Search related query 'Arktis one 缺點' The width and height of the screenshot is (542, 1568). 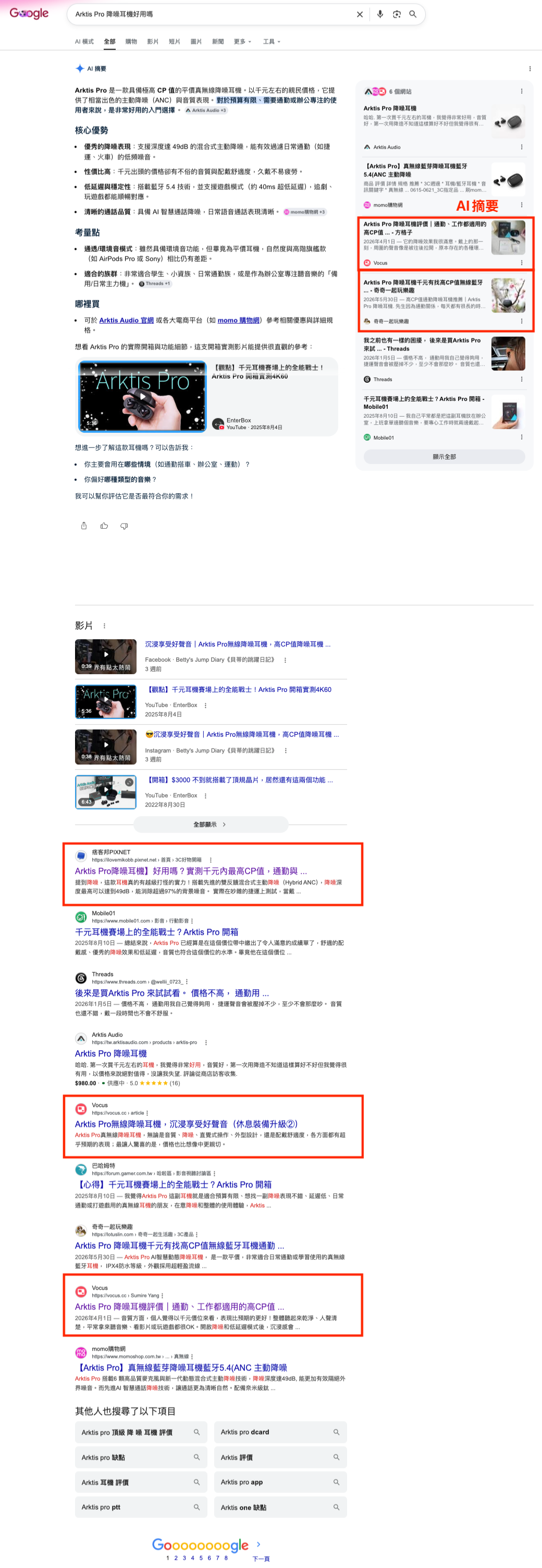click(280, 1507)
